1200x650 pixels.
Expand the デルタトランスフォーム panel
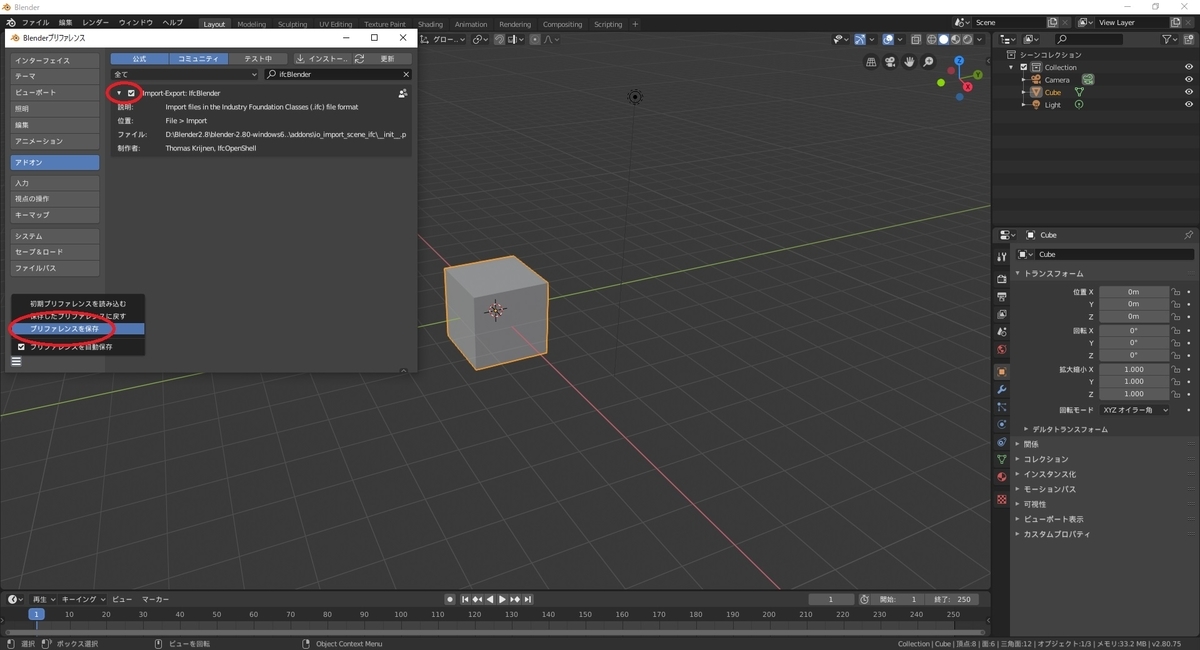(1027, 429)
